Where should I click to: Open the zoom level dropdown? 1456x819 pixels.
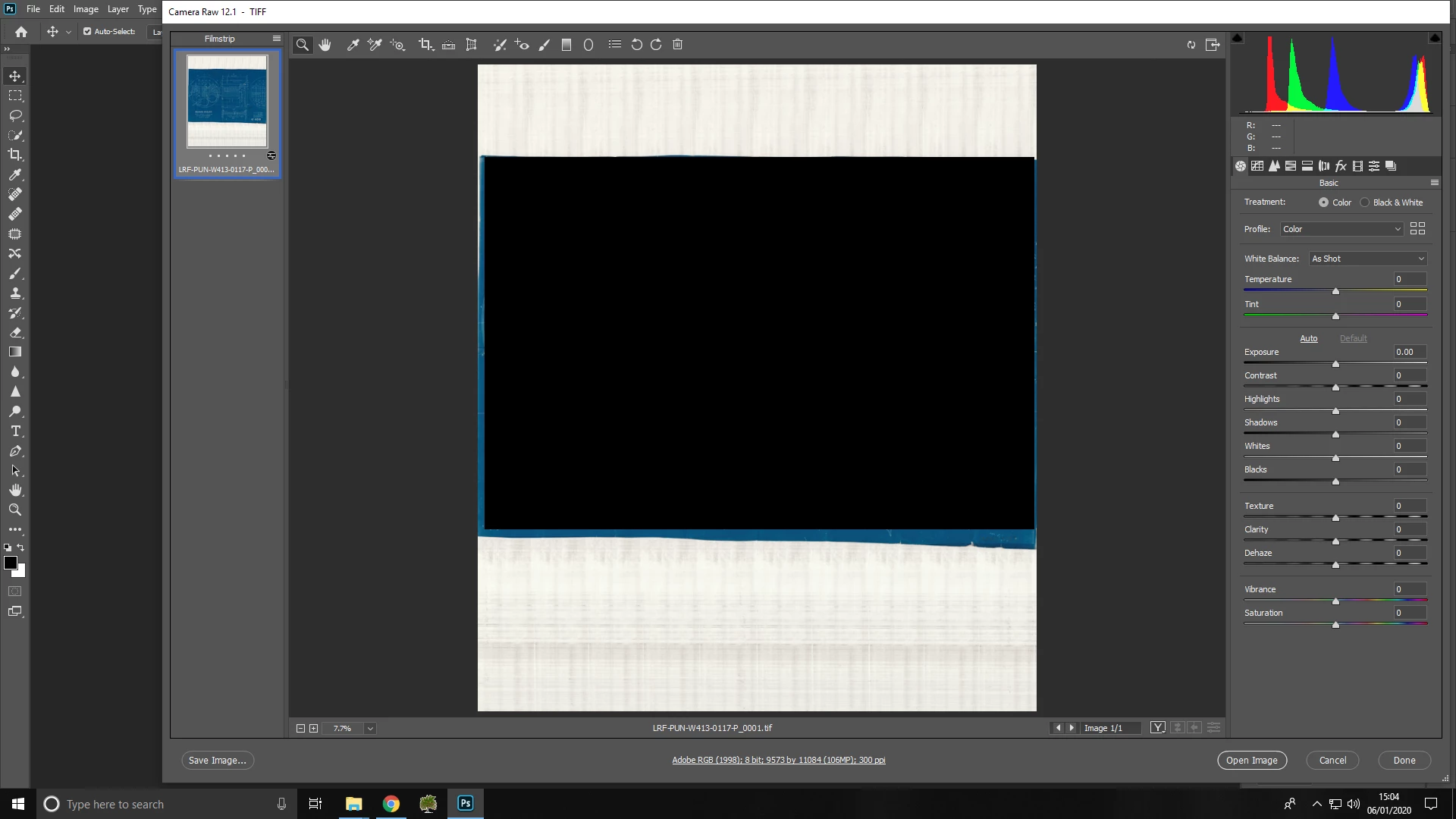(x=370, y=728)
